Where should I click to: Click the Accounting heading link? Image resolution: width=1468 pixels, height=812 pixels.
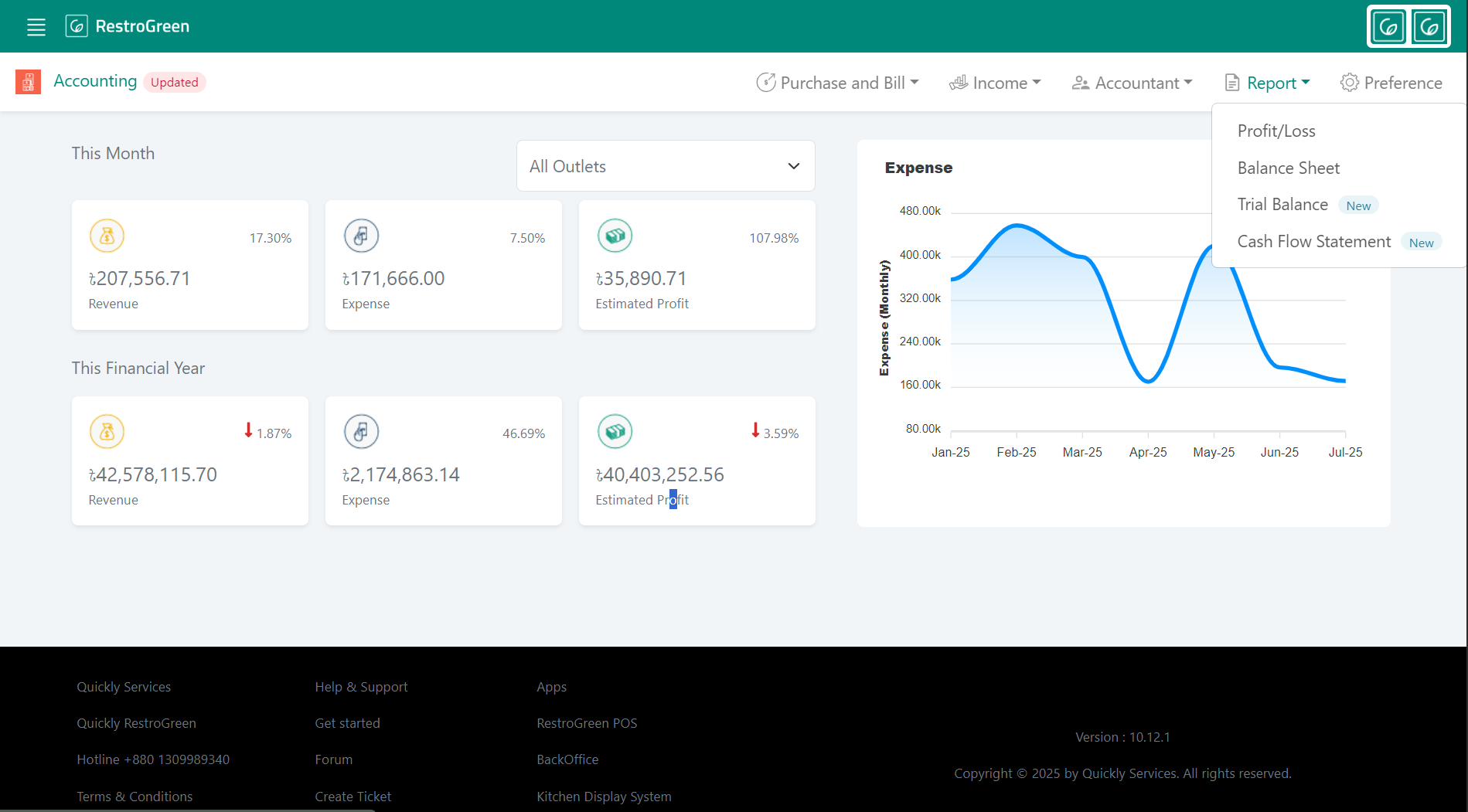click(x=95, y=81)
